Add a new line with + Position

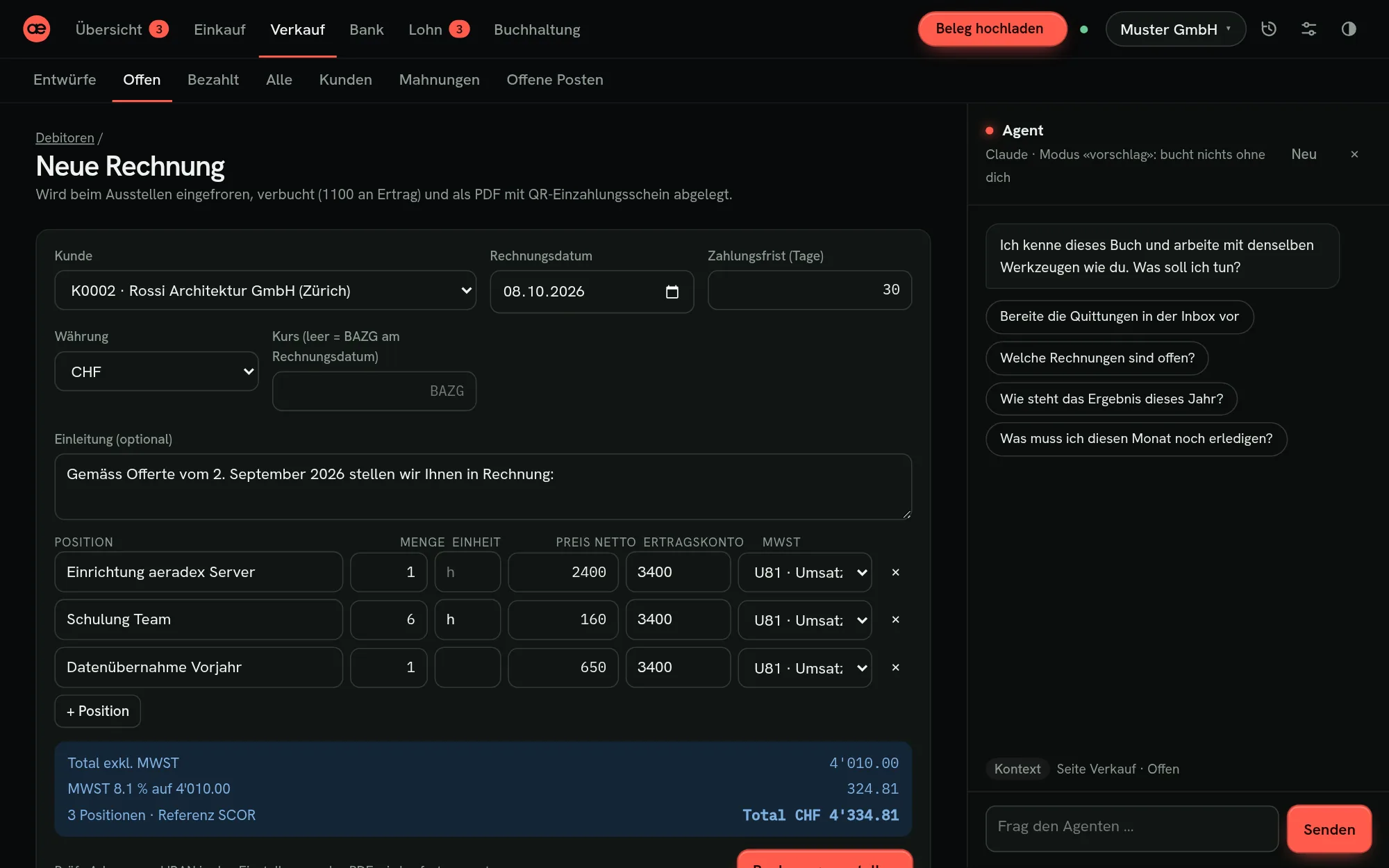[97, 711]
